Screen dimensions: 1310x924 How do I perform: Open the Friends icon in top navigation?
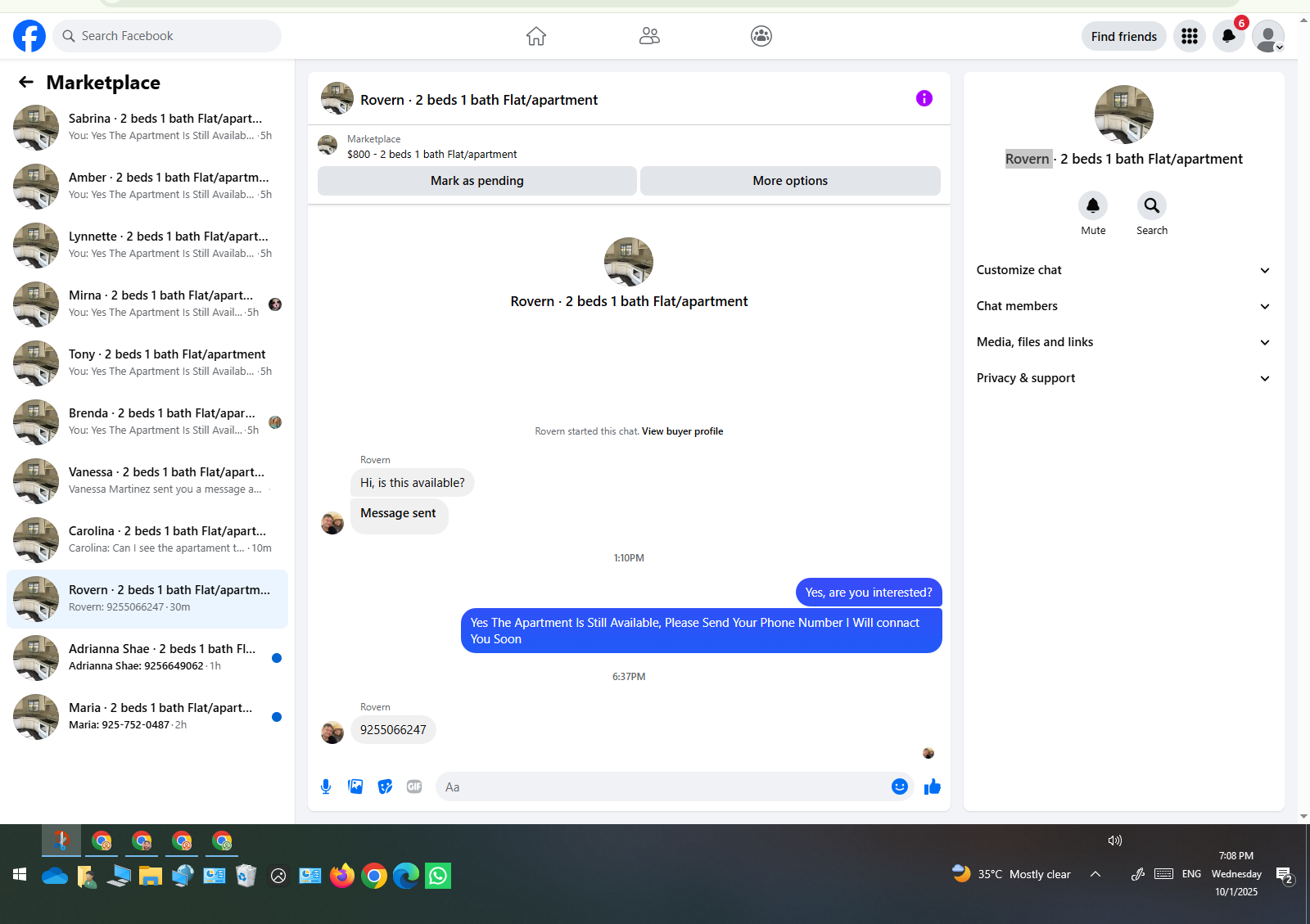649,36
